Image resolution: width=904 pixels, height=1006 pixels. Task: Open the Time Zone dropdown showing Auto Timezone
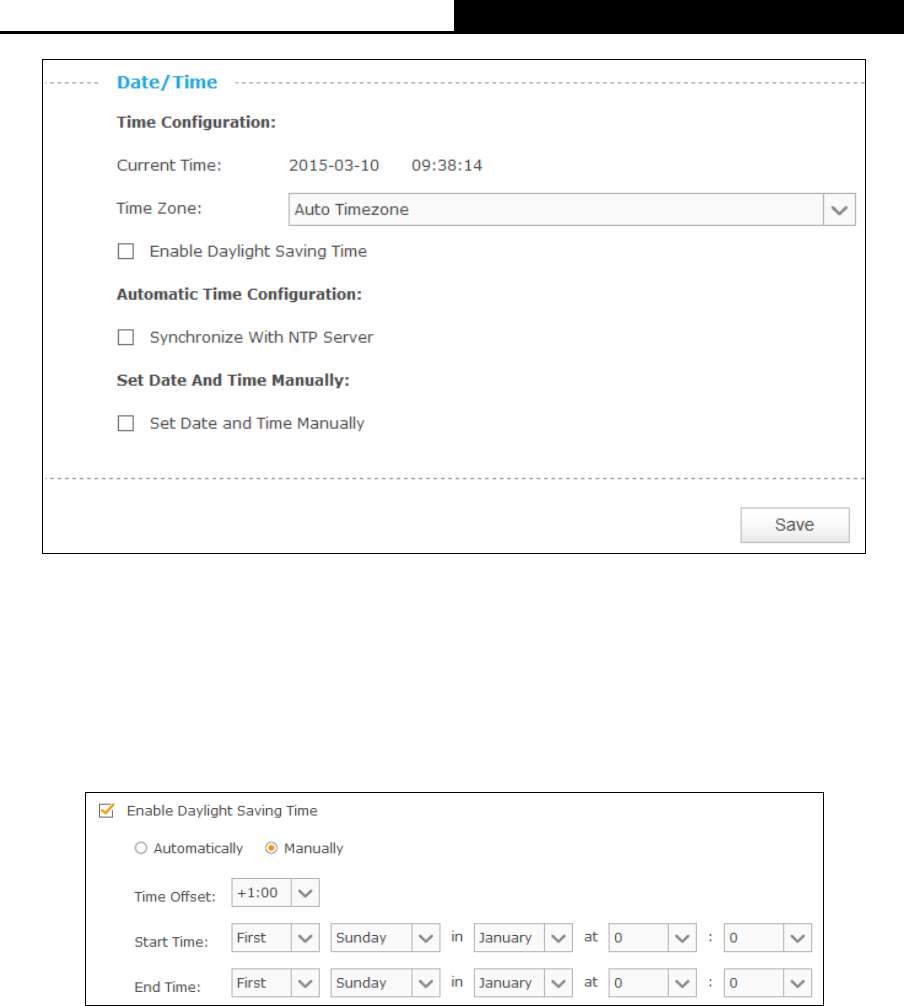(x=572, y=209)
